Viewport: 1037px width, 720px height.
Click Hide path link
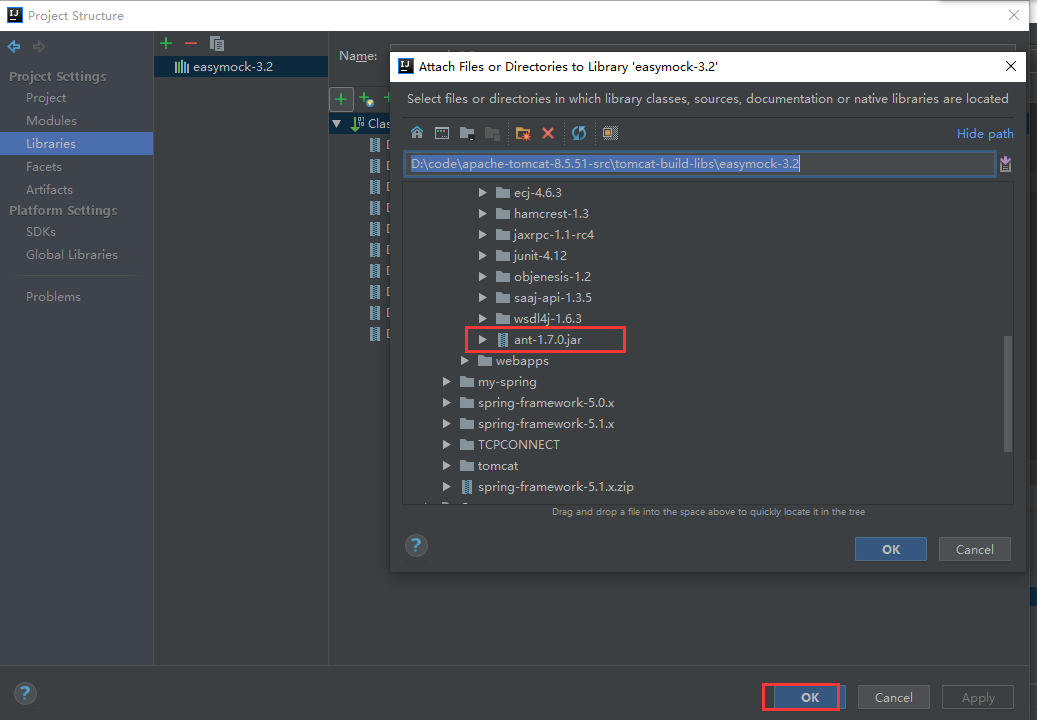(x=985, y=134)
